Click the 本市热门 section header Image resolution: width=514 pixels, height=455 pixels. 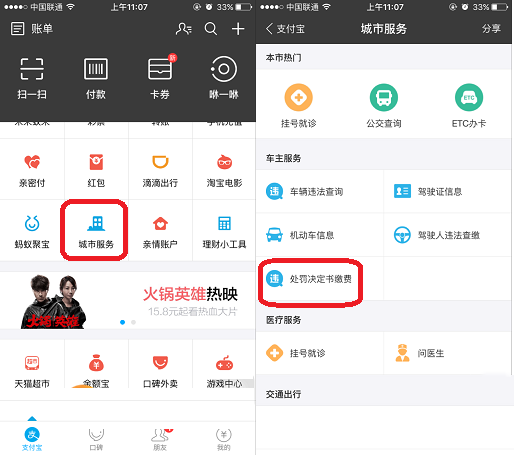pyautogui.click(x=283, y=58)
